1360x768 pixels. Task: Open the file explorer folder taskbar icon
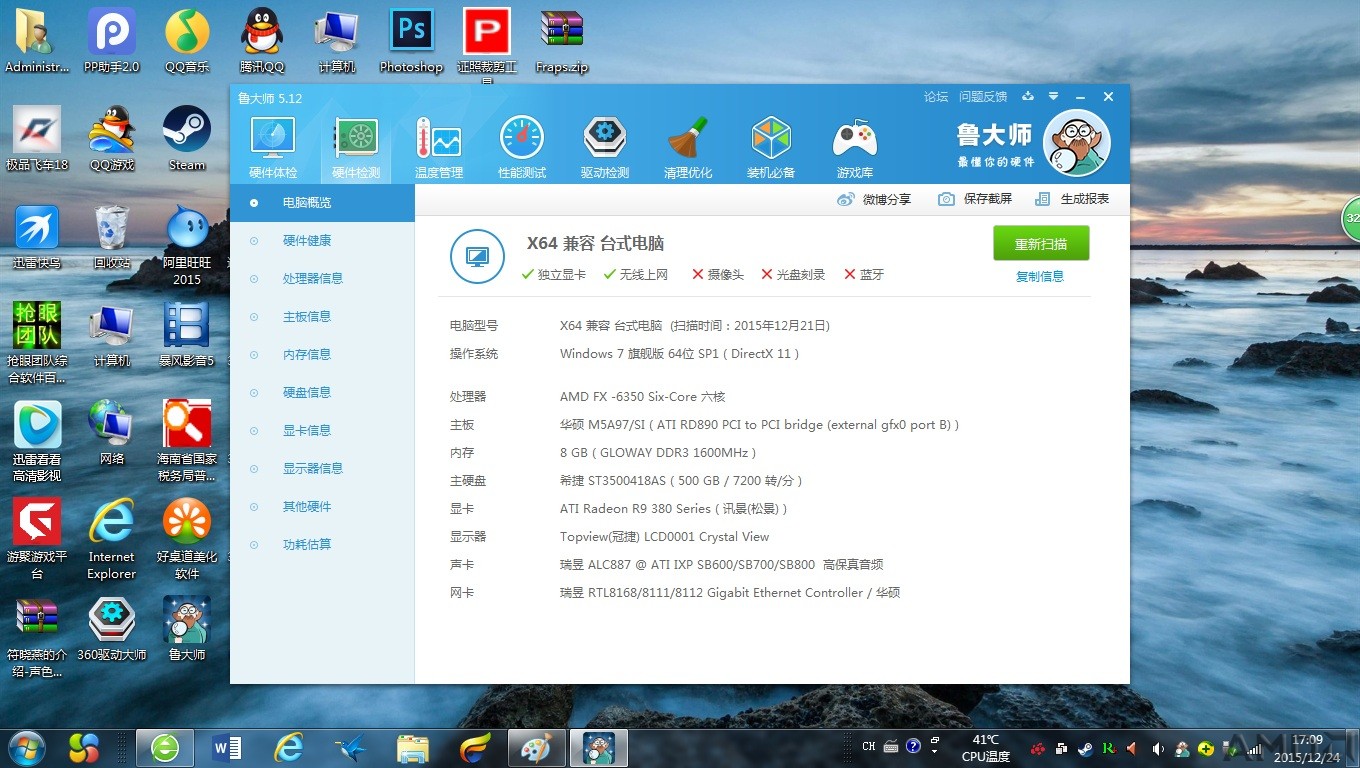[412, 748]
